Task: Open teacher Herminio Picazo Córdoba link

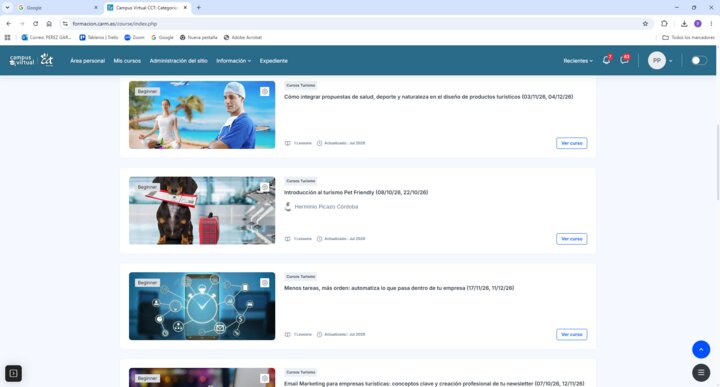Action: [326, 207]
